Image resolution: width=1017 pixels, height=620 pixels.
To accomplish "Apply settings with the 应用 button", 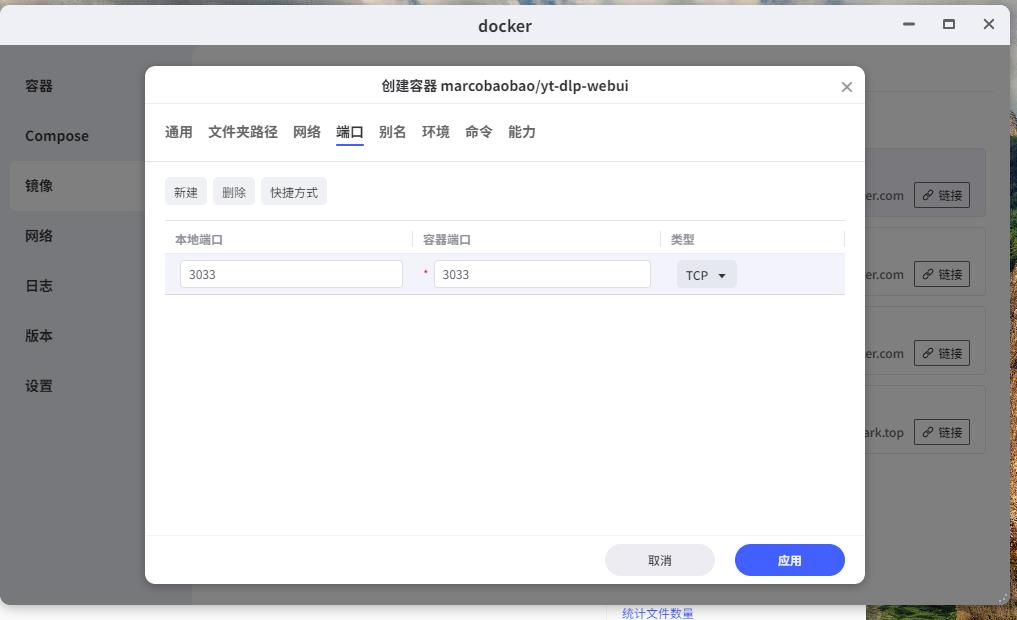I will pyautogui.click(x=789, y=560).
